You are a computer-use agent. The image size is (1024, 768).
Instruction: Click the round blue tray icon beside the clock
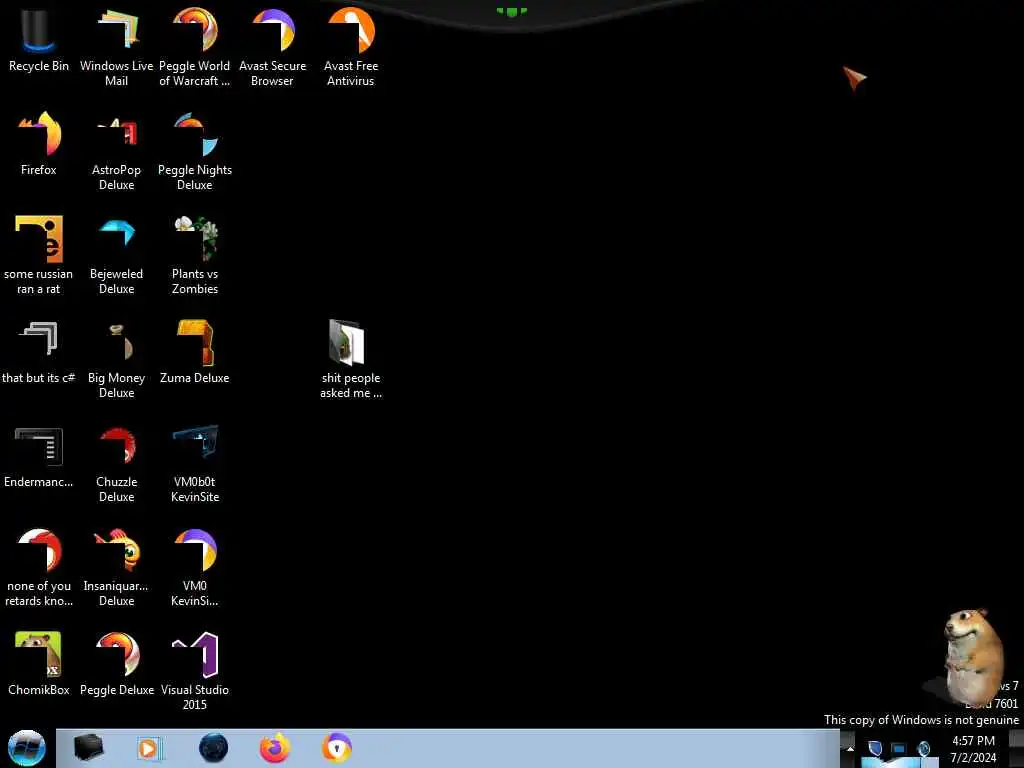923,748
